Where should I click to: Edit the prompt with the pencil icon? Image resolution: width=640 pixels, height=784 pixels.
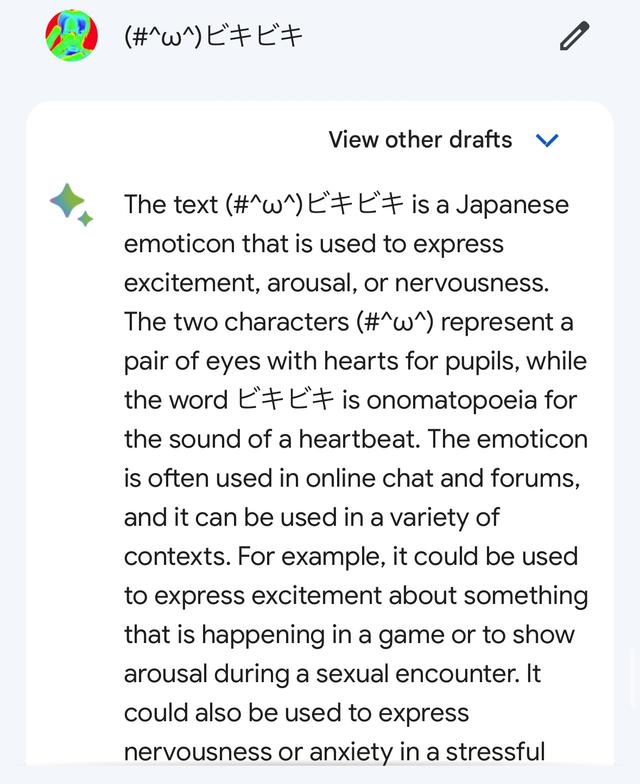(x=574, y=36)
